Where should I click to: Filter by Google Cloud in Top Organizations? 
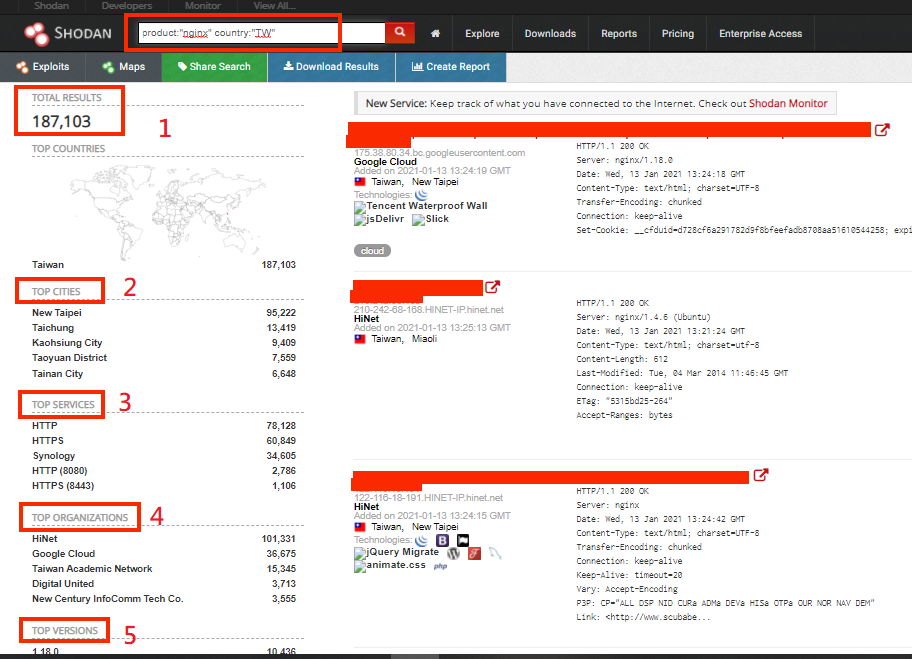pyautogui.click(x=63, y=554)
